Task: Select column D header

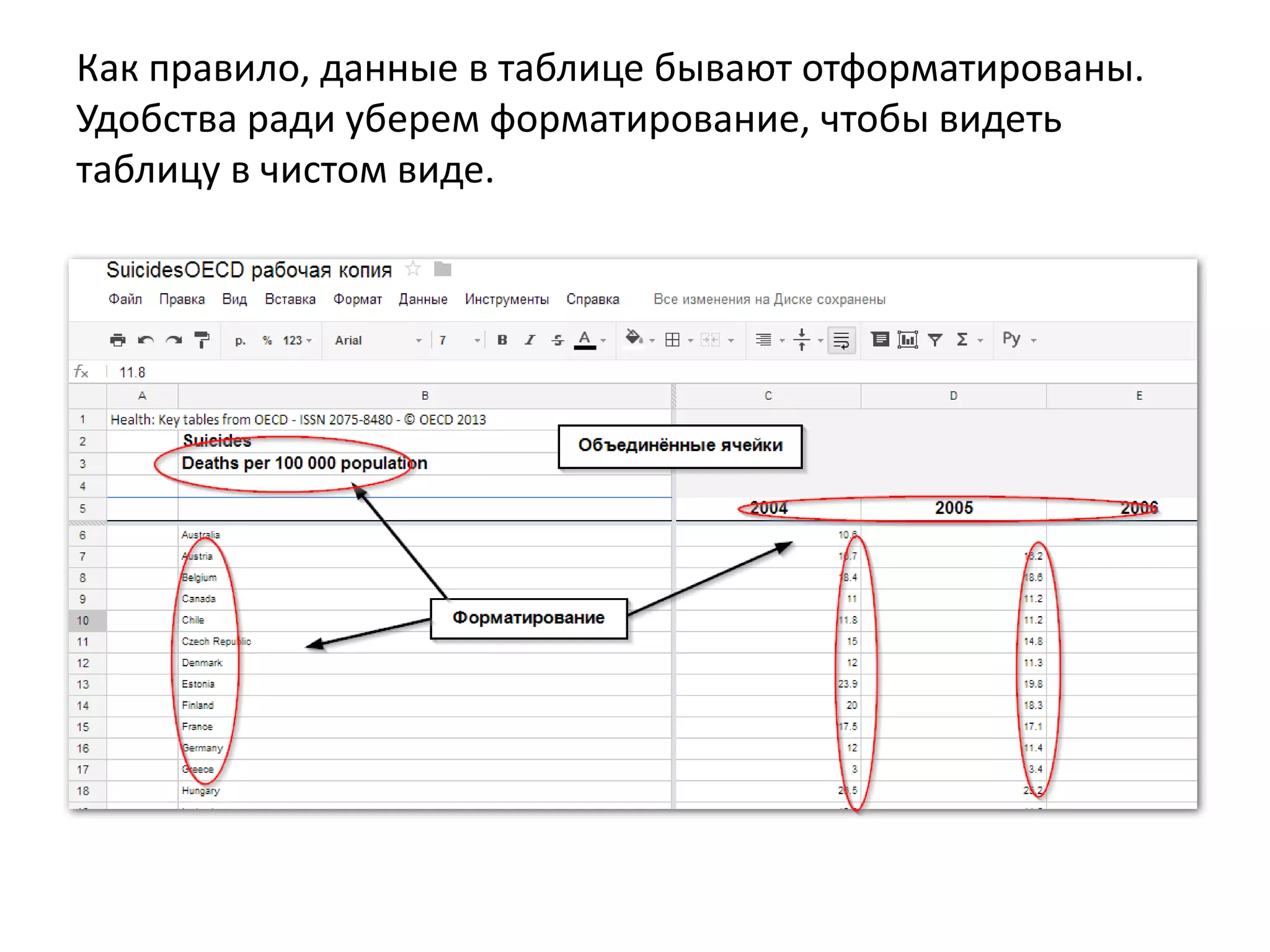Action: click(x=953, y=396)
